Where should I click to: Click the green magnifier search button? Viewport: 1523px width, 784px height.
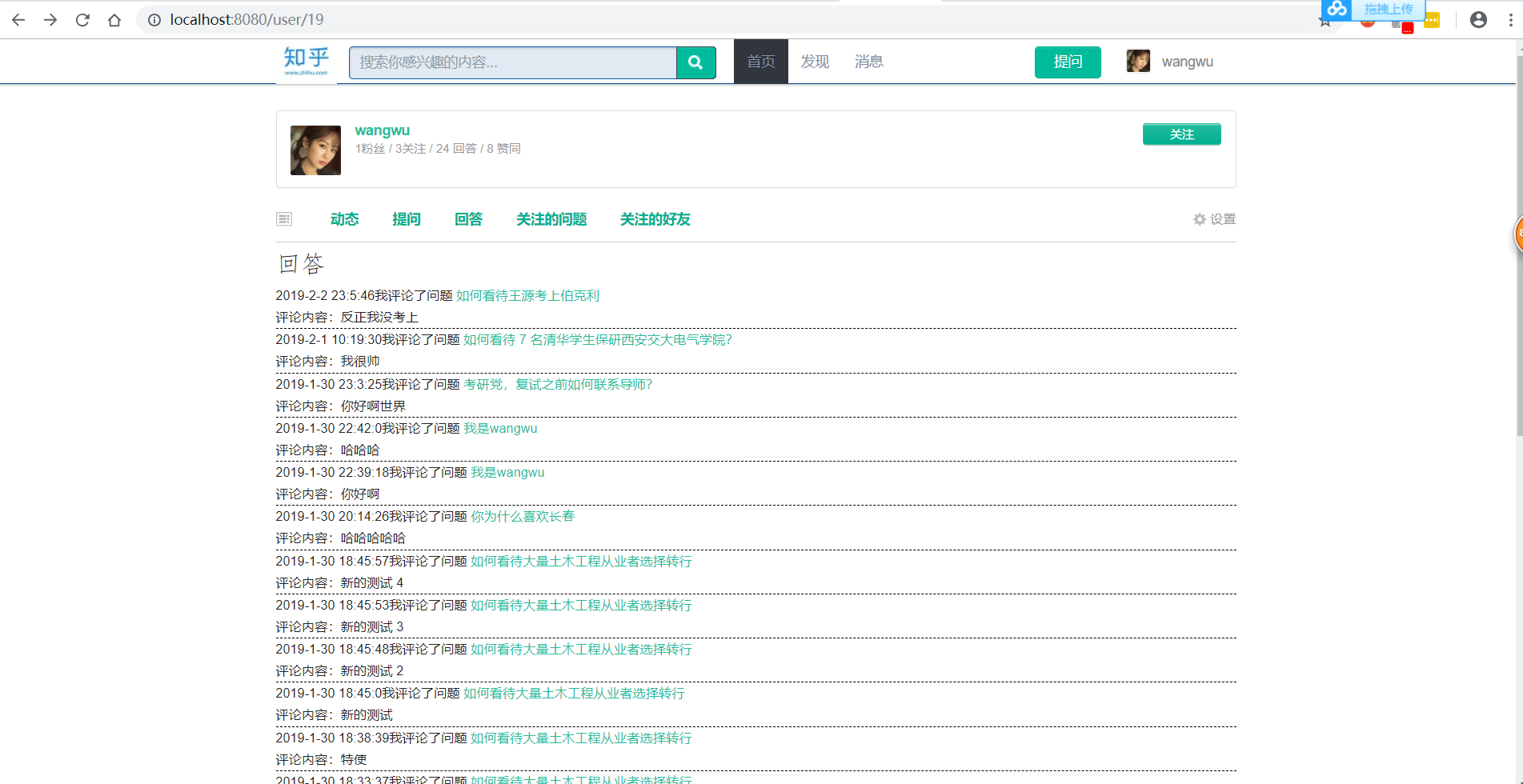click(695, 62)
